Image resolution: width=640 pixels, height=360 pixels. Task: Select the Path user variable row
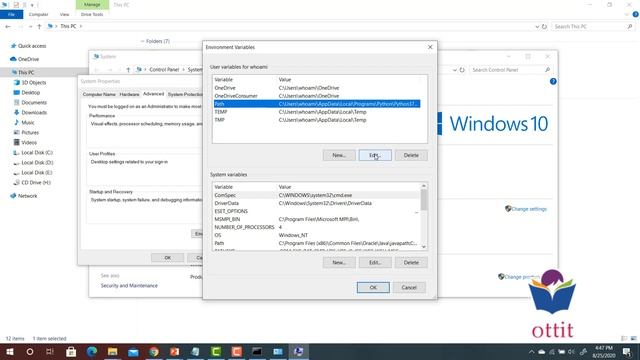pyautogui.click(x=317, y=104)
